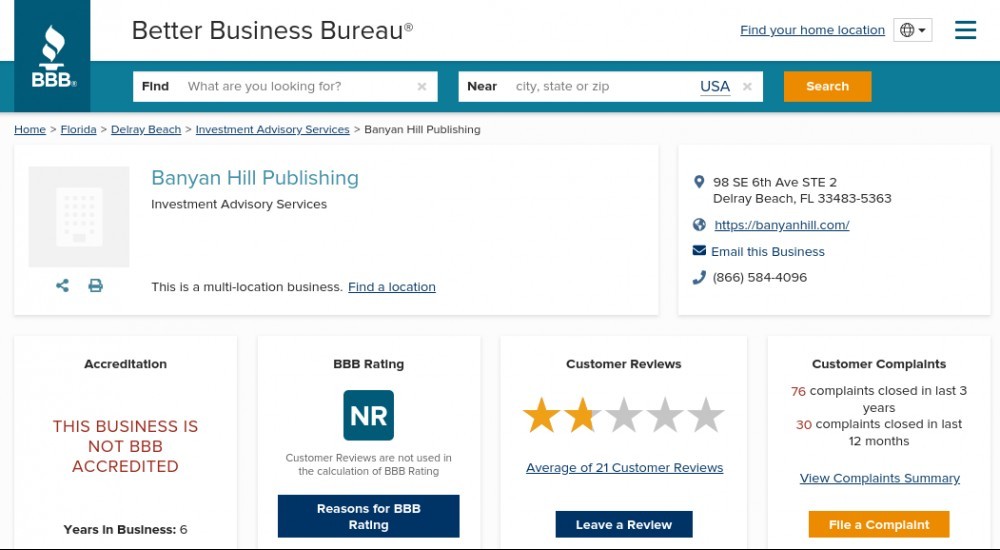Call the (866) 584-4096 number

(x=760, y=278)
